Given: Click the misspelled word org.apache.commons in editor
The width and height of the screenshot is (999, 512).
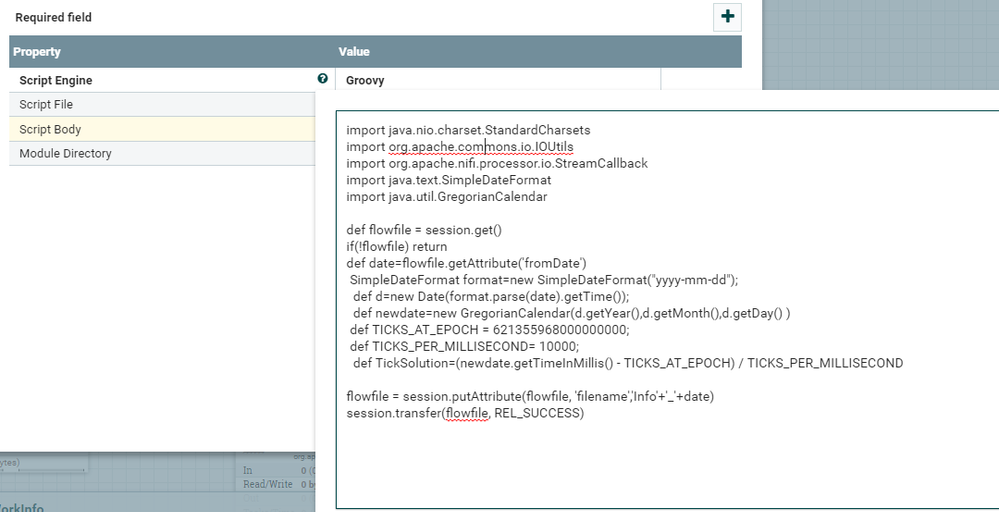Looking at the screenshot, I should (x=436, y=147).
